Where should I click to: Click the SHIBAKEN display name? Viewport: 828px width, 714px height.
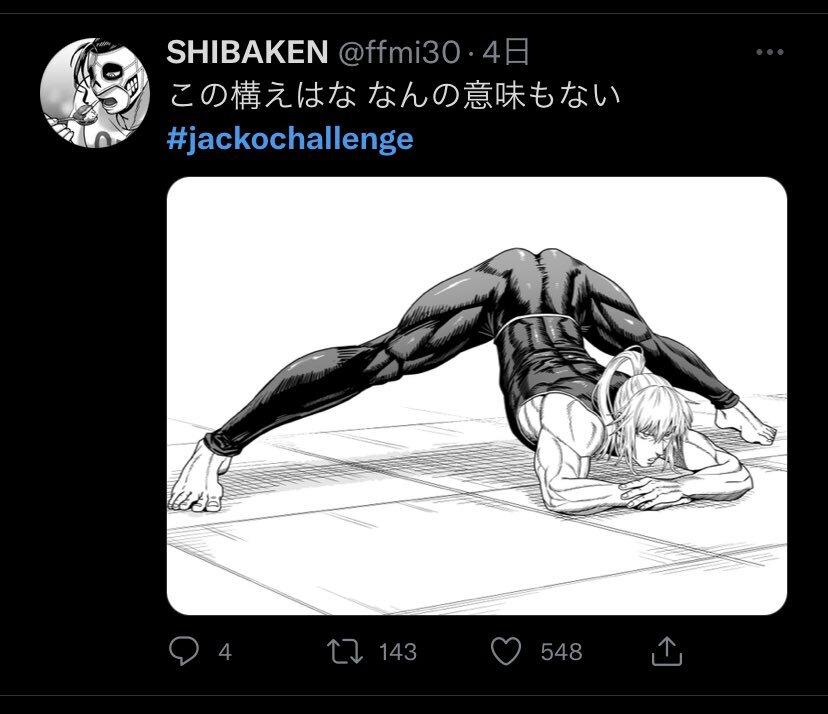pos(245,52)
